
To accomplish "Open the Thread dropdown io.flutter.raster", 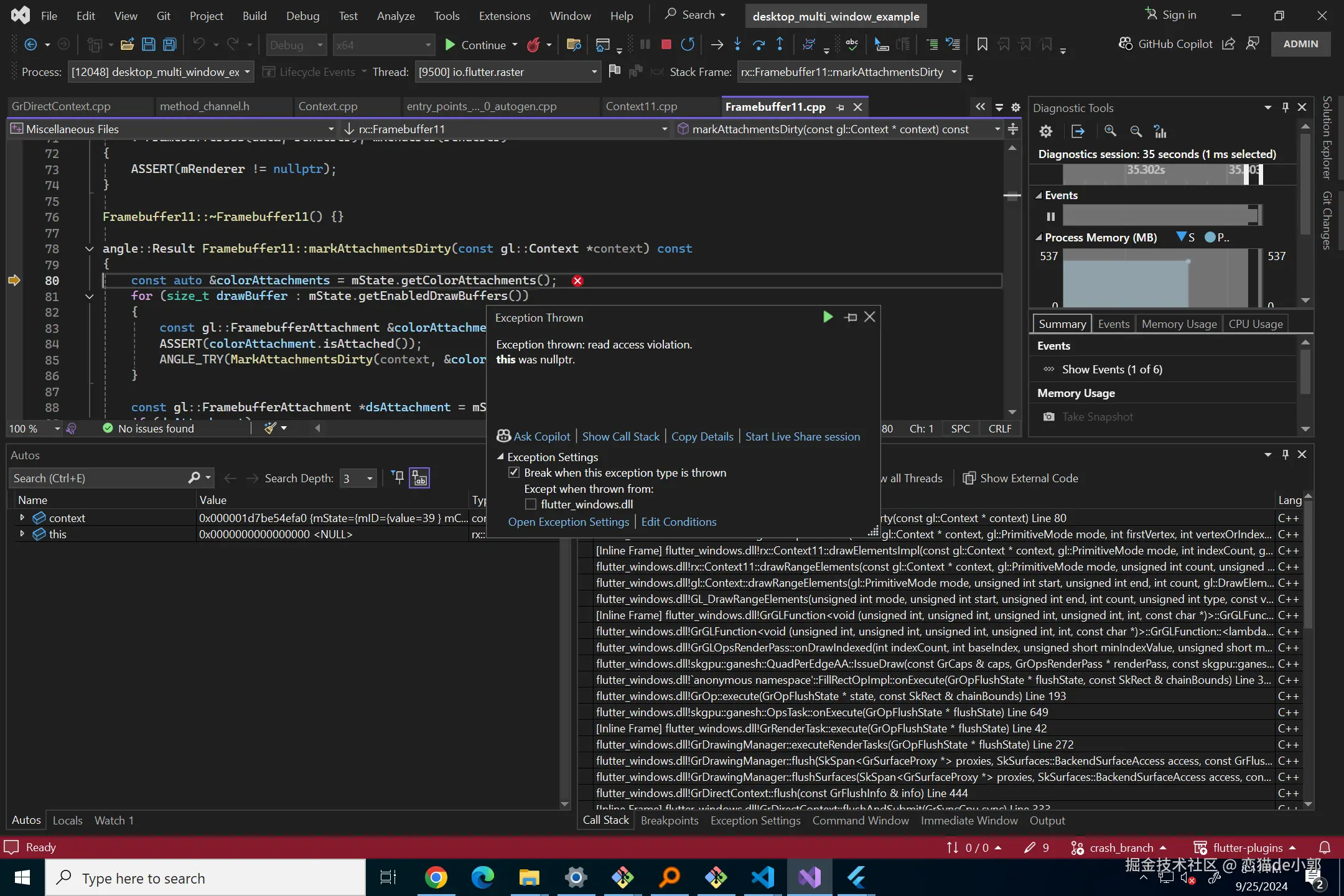I will click(x=594, y=72).
